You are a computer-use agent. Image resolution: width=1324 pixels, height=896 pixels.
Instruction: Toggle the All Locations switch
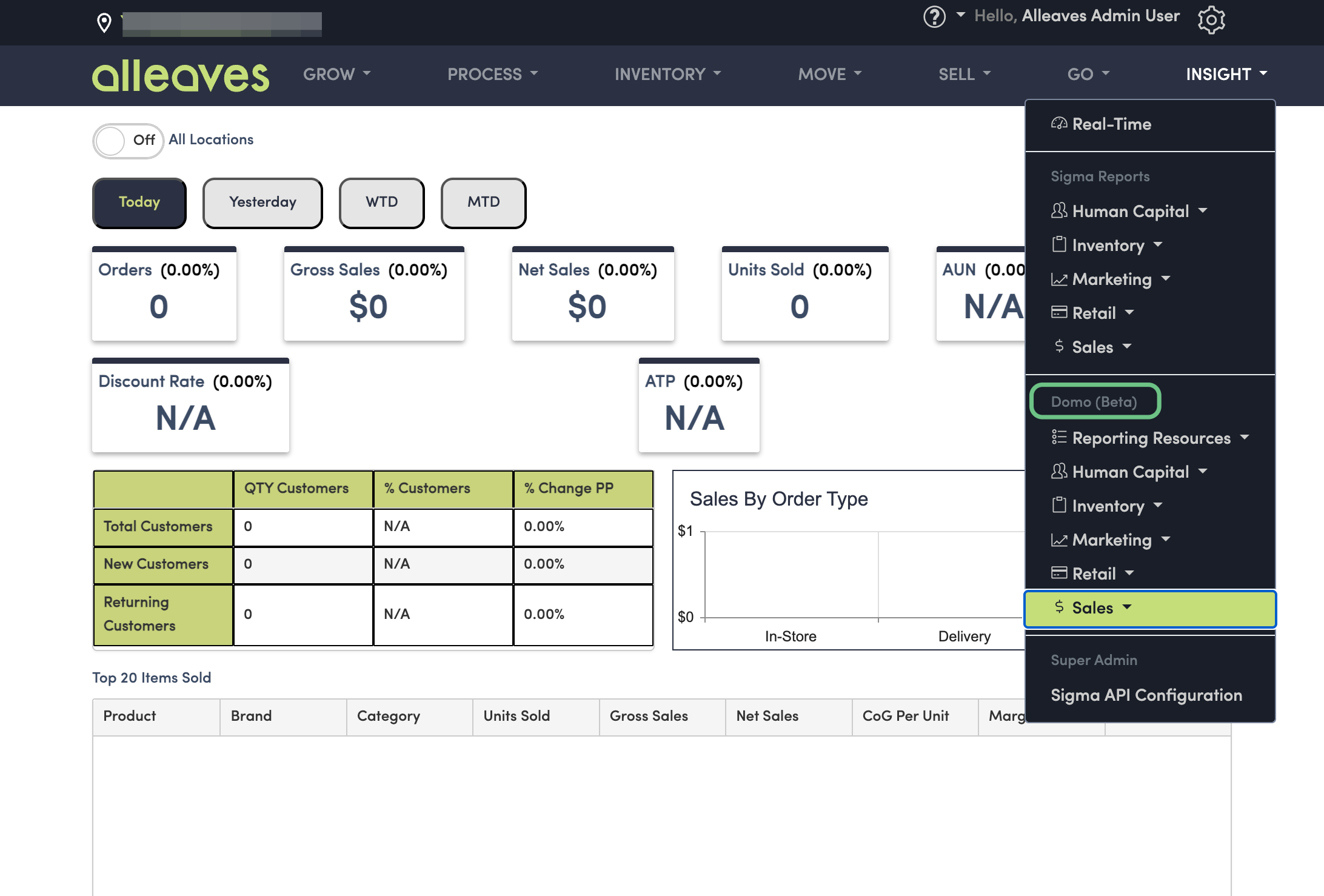(x=128, y=141)
